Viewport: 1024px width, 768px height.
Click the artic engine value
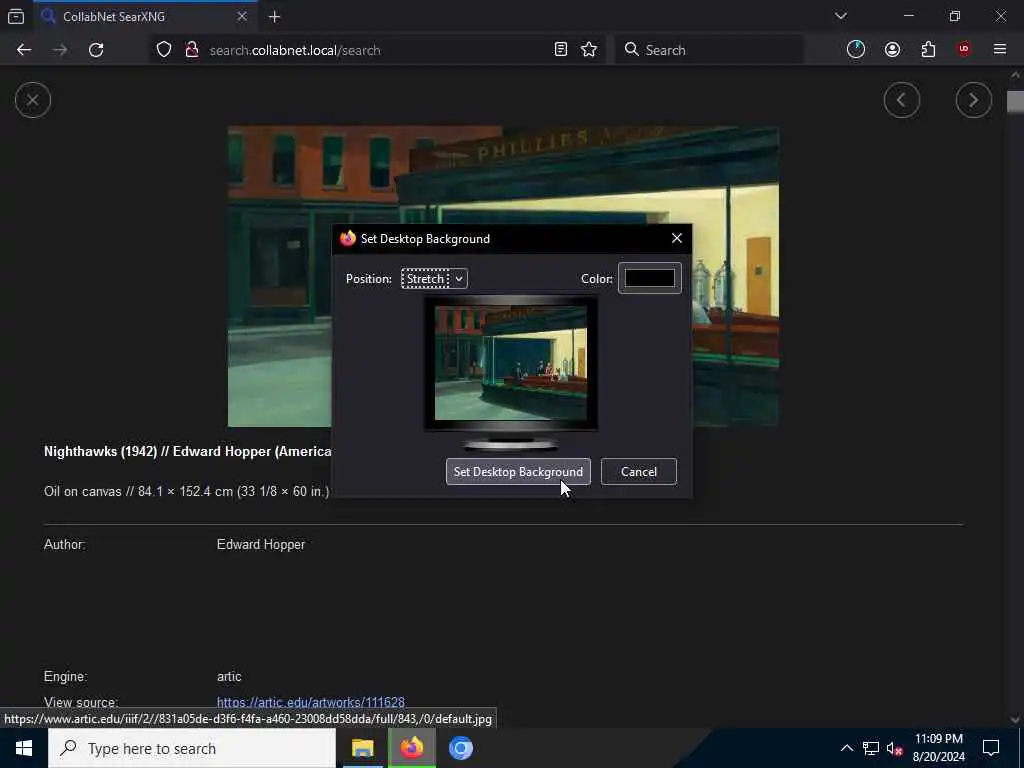pyautogui.click(x=229, y=677)
